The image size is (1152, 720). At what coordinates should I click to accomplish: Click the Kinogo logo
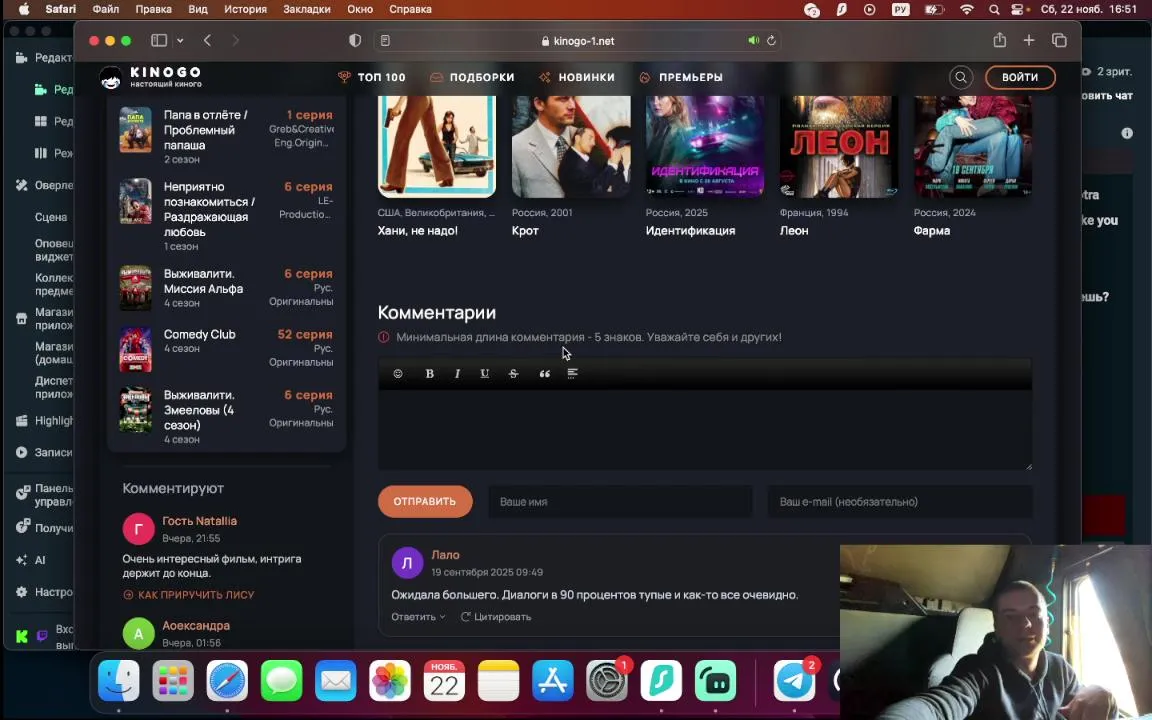point(151,77)
